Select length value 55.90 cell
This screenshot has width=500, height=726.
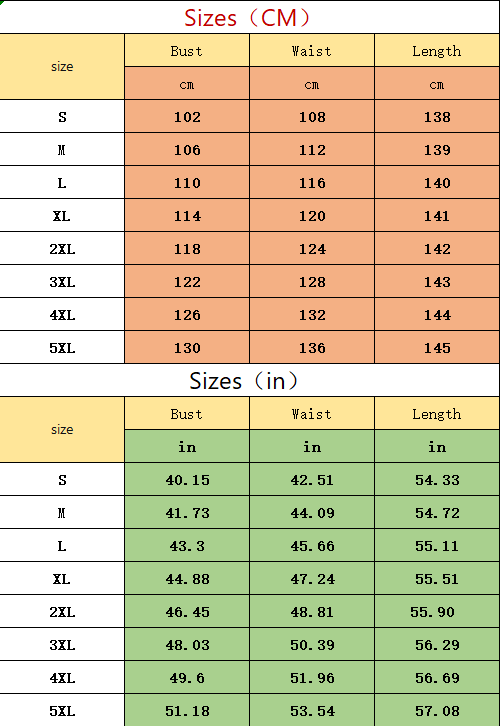pyautogui.click(x=437, y=611)
